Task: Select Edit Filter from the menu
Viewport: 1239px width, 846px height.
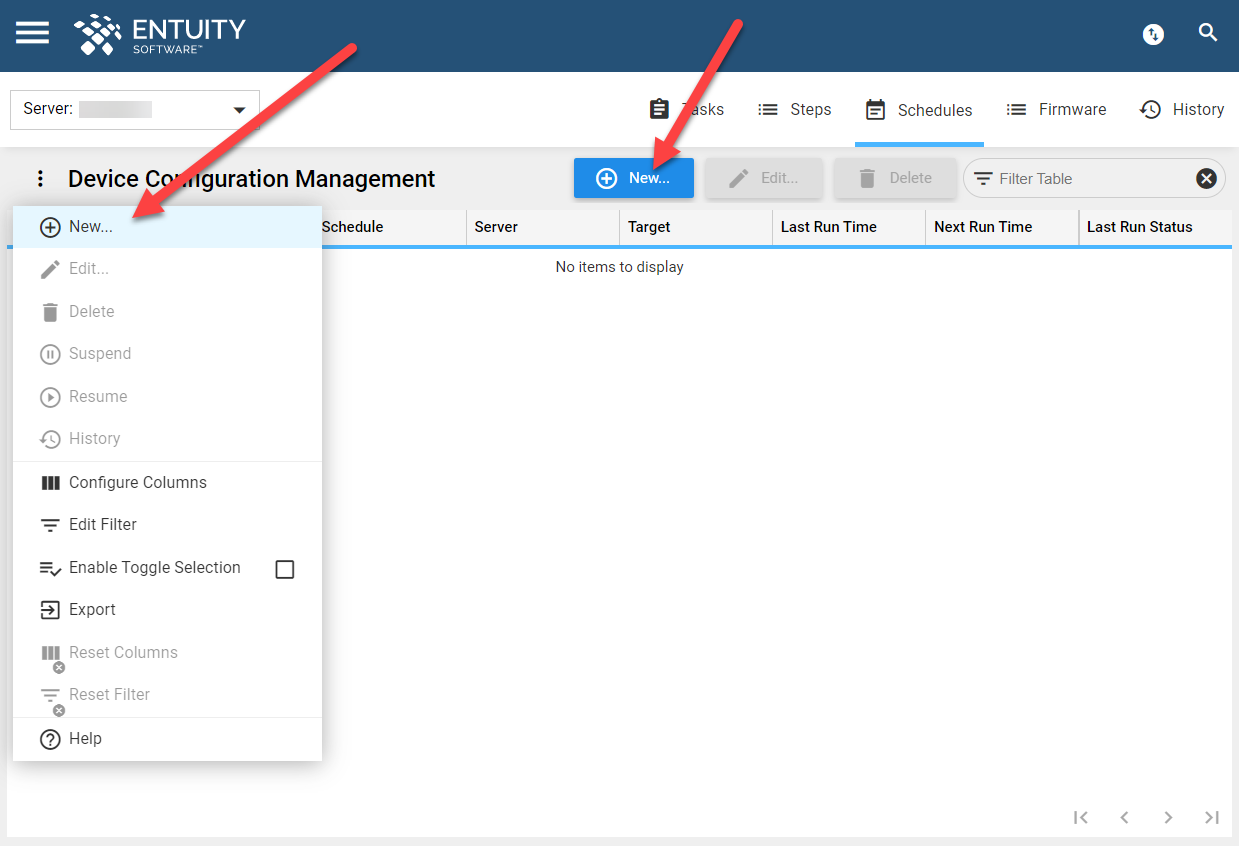Action: pyautogui.click(x=101, y=525)
